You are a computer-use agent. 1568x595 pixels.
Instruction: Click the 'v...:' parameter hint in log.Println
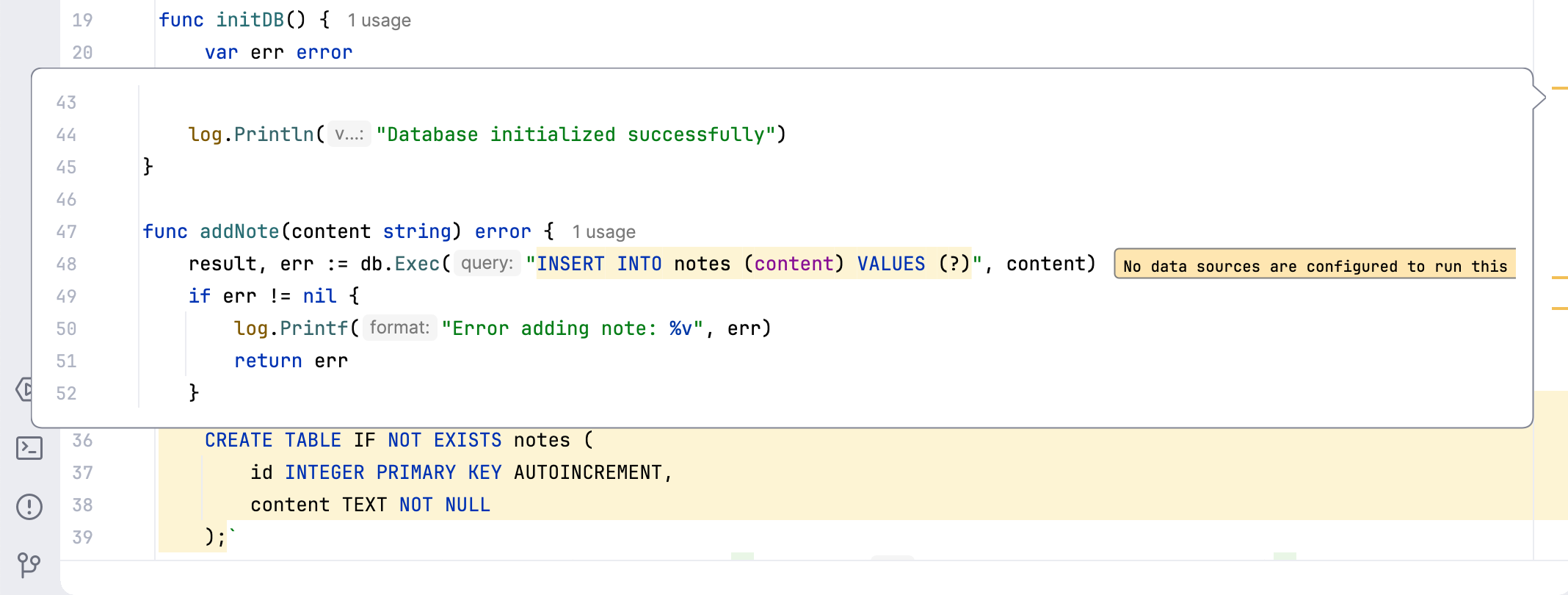(x=349, y=134)
